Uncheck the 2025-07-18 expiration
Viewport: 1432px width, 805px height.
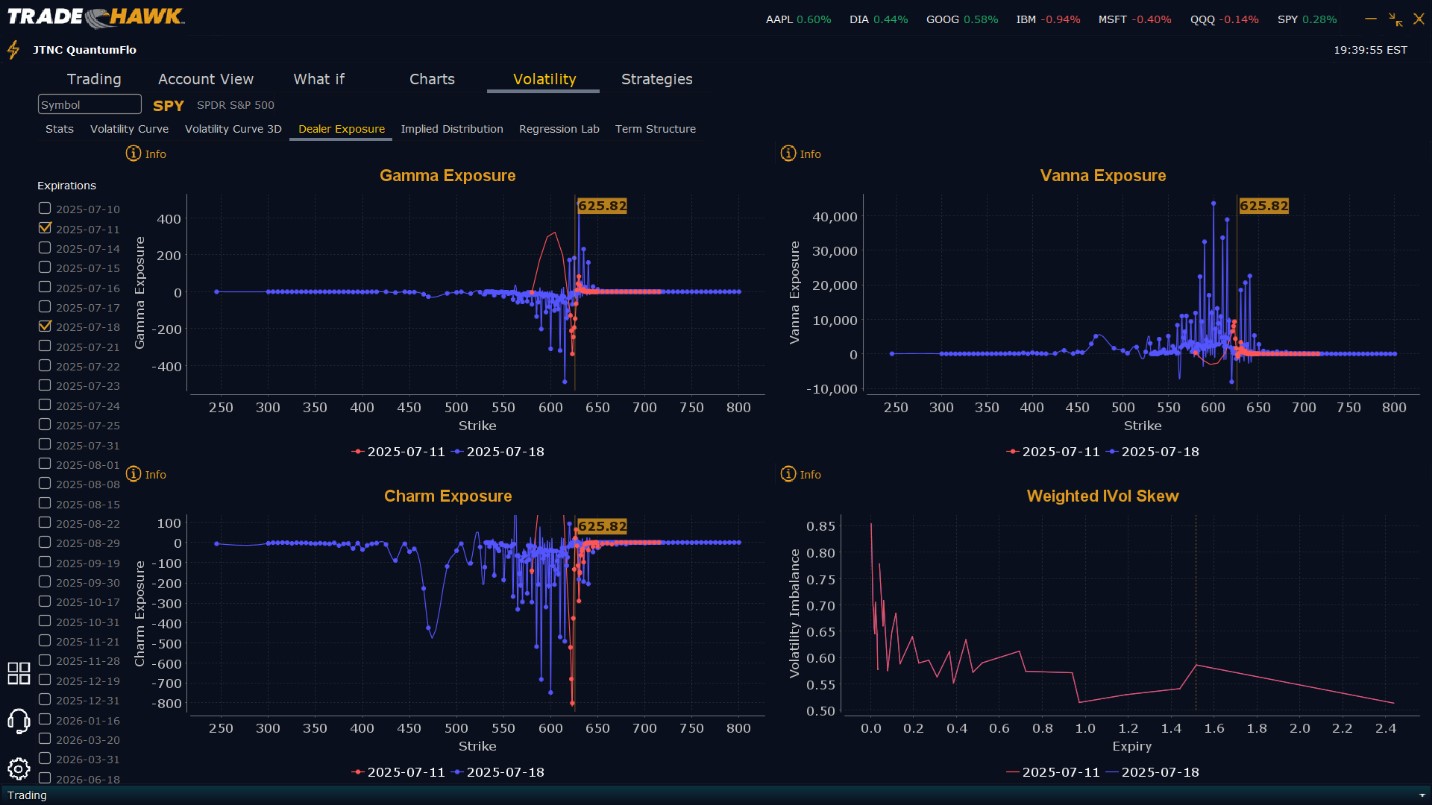[x=45, y=326]
